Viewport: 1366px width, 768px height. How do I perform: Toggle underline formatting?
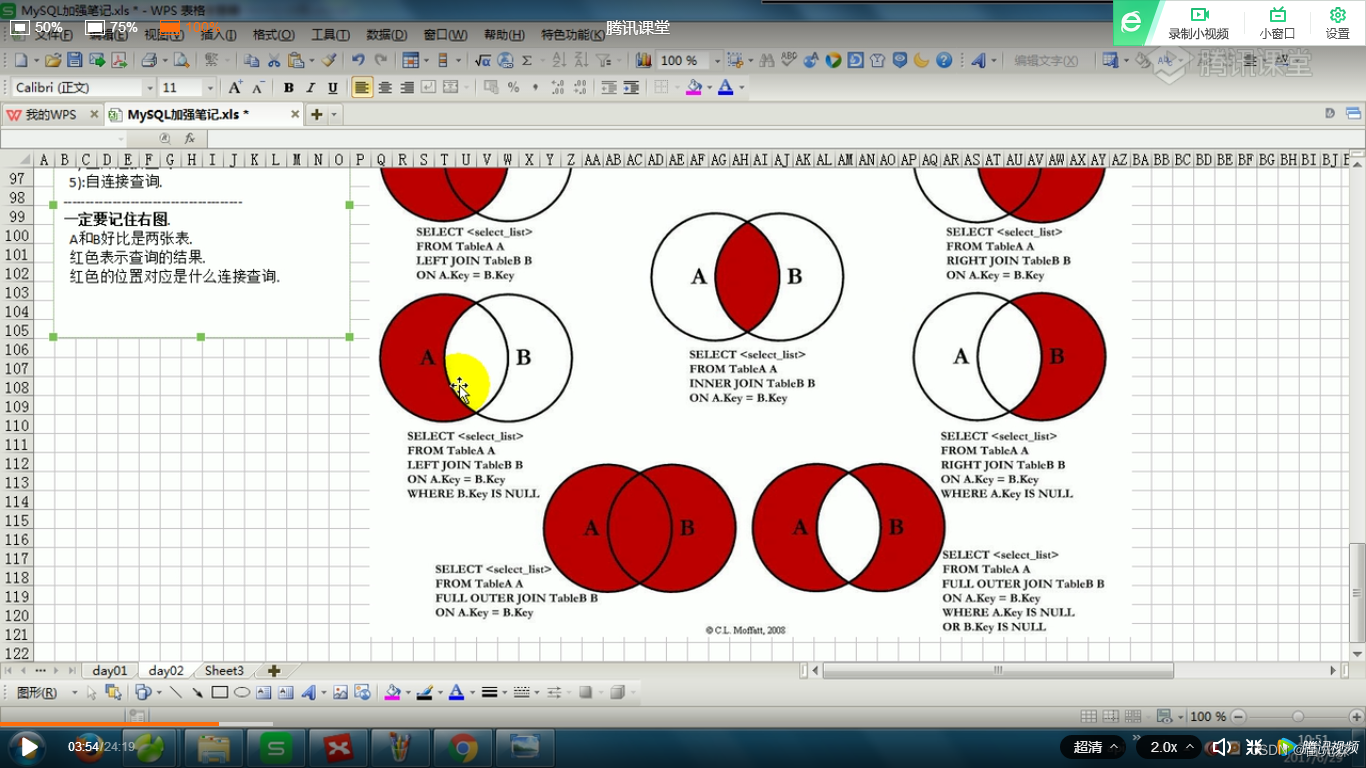point(333,88)
